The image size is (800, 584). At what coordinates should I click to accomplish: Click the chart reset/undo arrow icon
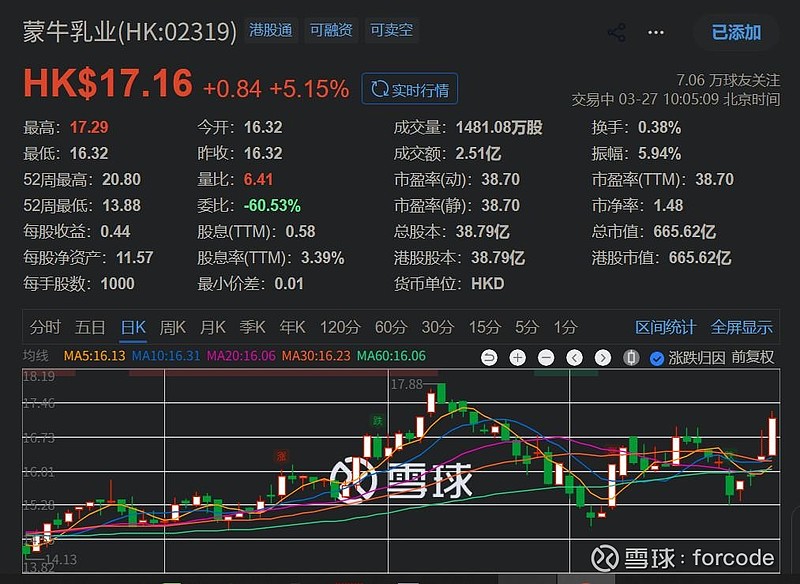tap(489, 358)
